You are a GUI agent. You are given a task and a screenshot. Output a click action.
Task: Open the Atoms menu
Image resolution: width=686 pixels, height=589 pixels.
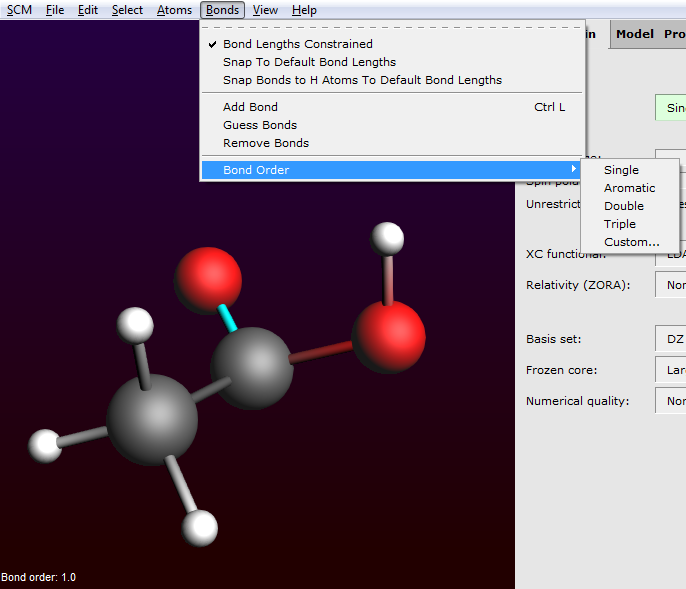pos(174,10)
